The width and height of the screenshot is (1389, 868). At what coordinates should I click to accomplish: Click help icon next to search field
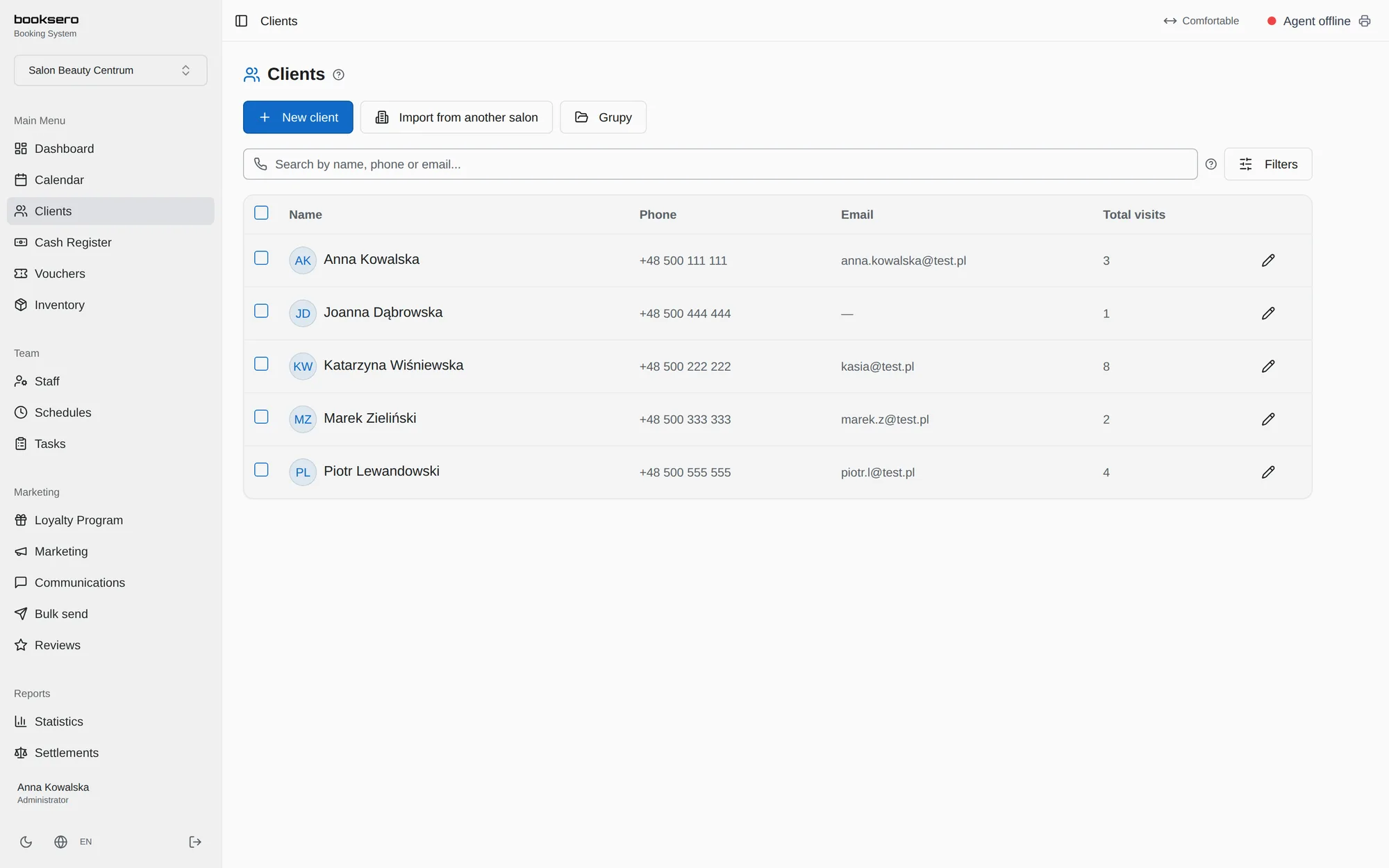(1211, 164)
